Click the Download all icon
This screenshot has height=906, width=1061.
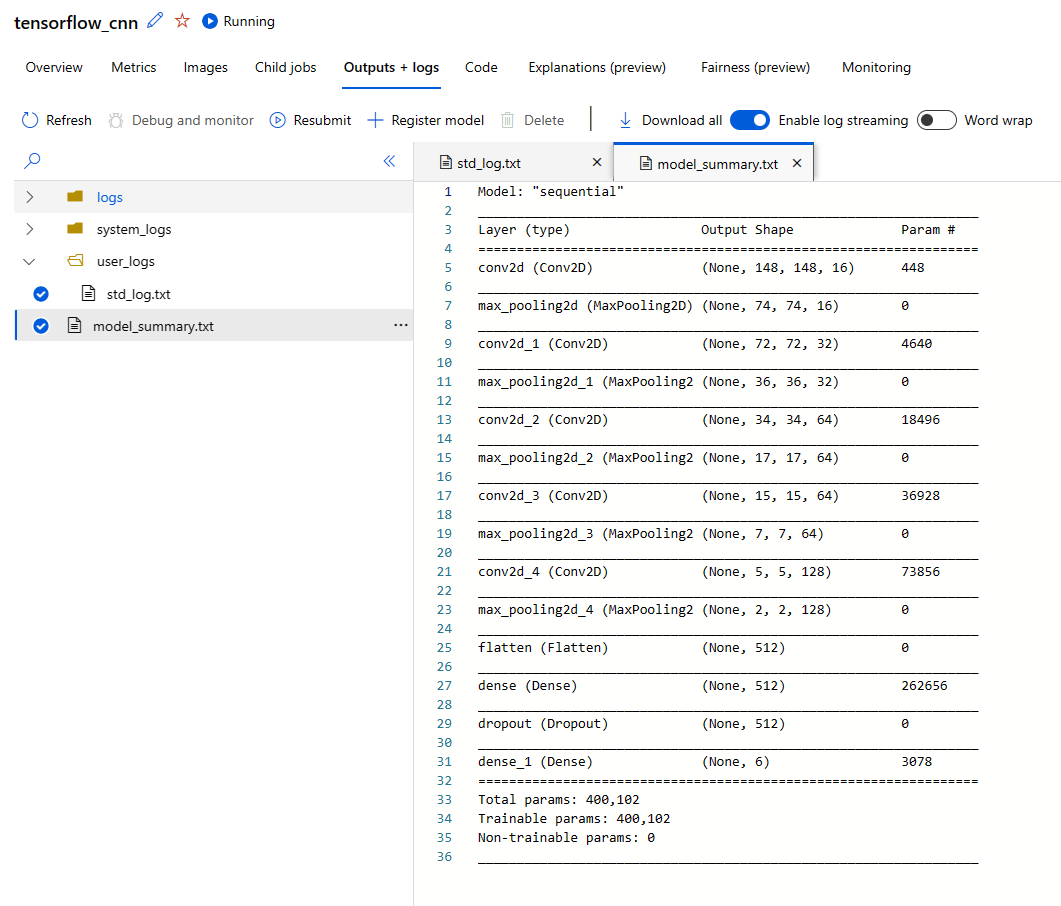click(625, 120)
